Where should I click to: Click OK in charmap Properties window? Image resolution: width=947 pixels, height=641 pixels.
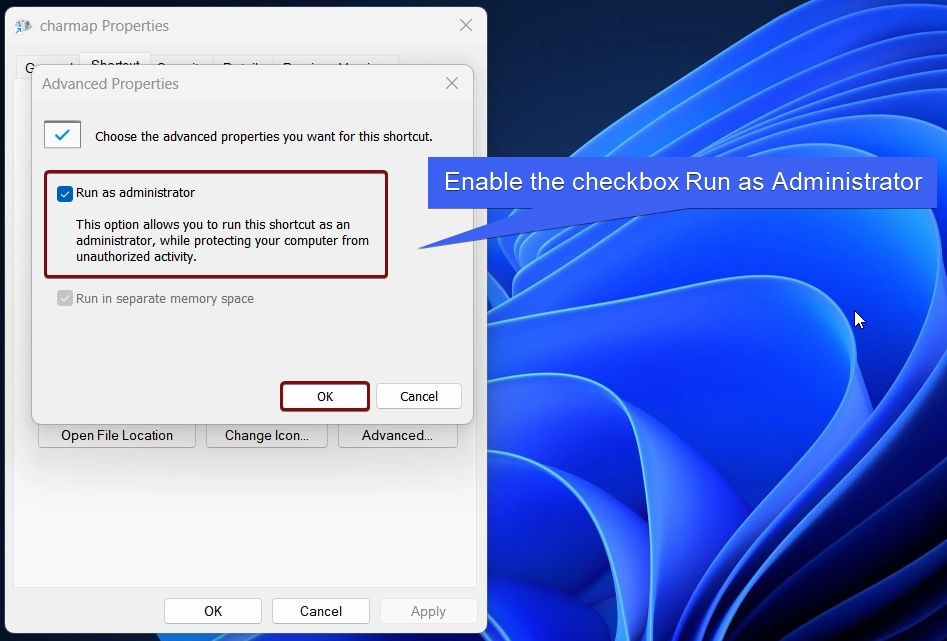coord(213,611)
